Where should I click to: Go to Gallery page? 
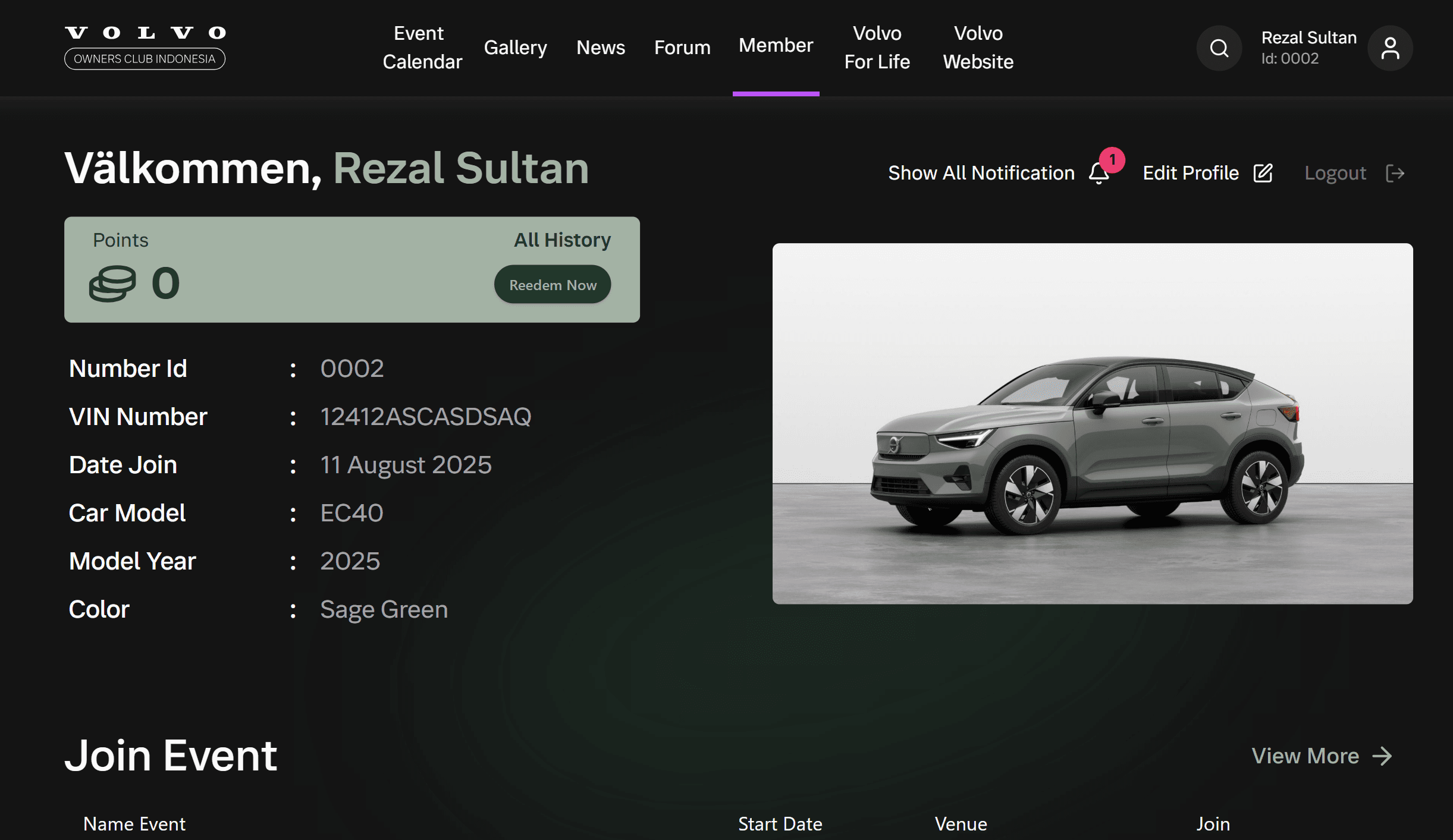[515, 48]
